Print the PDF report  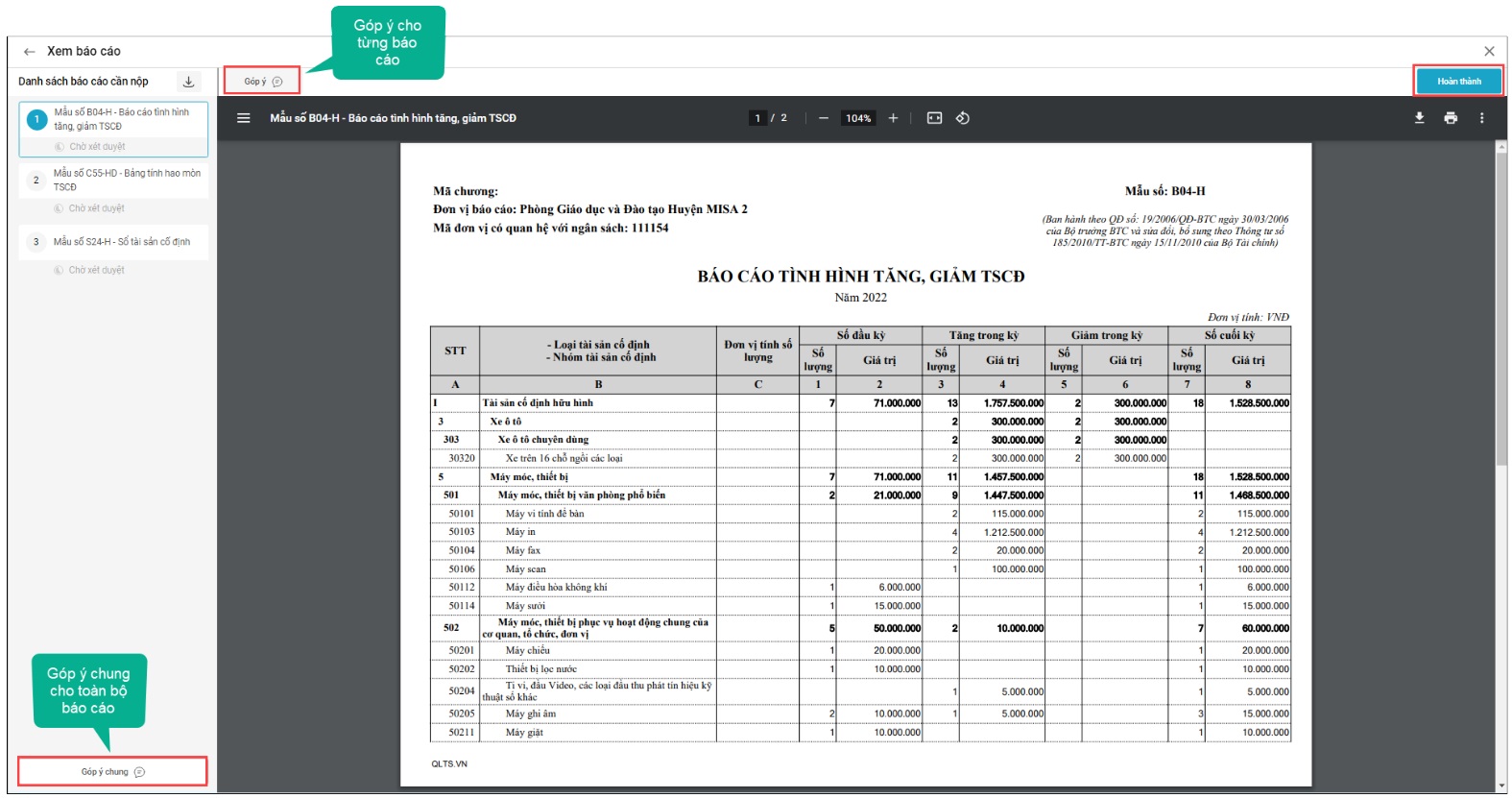[x=1451, y=118]
